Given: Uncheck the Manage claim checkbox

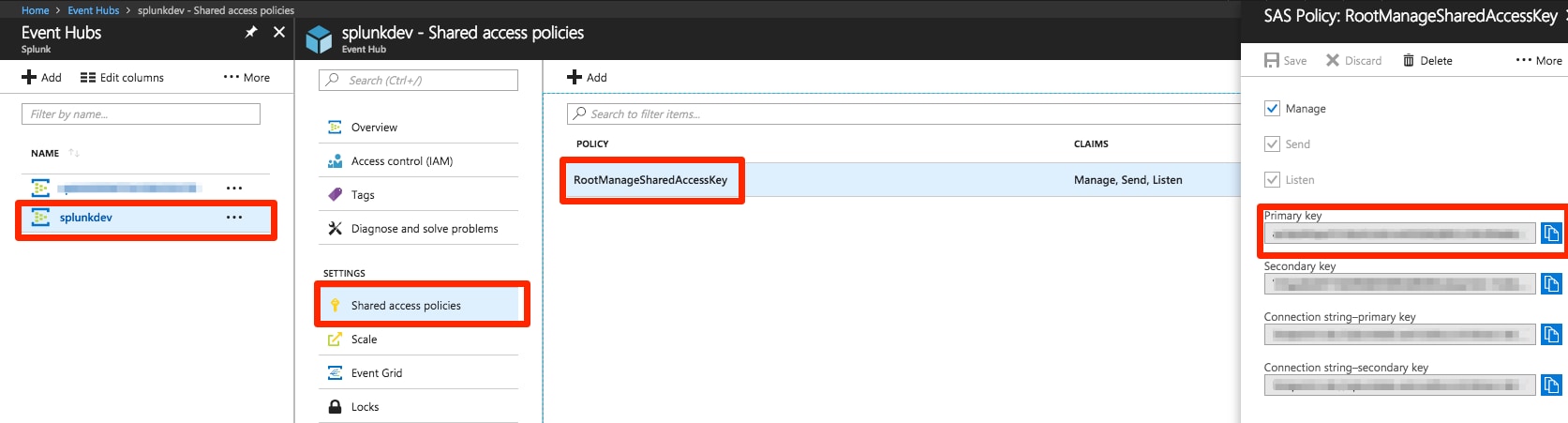Looking at the screenshot, I should click(1272, 109).
